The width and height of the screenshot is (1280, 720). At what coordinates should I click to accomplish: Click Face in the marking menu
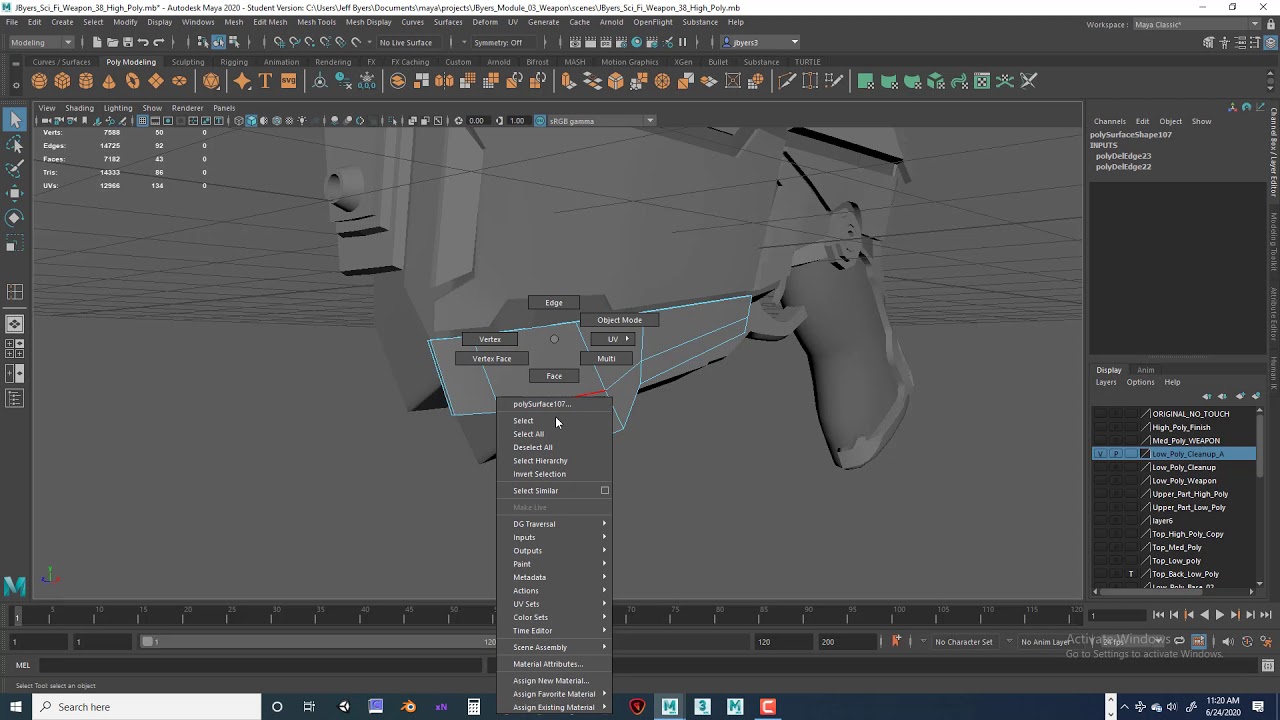click(554, 376)
